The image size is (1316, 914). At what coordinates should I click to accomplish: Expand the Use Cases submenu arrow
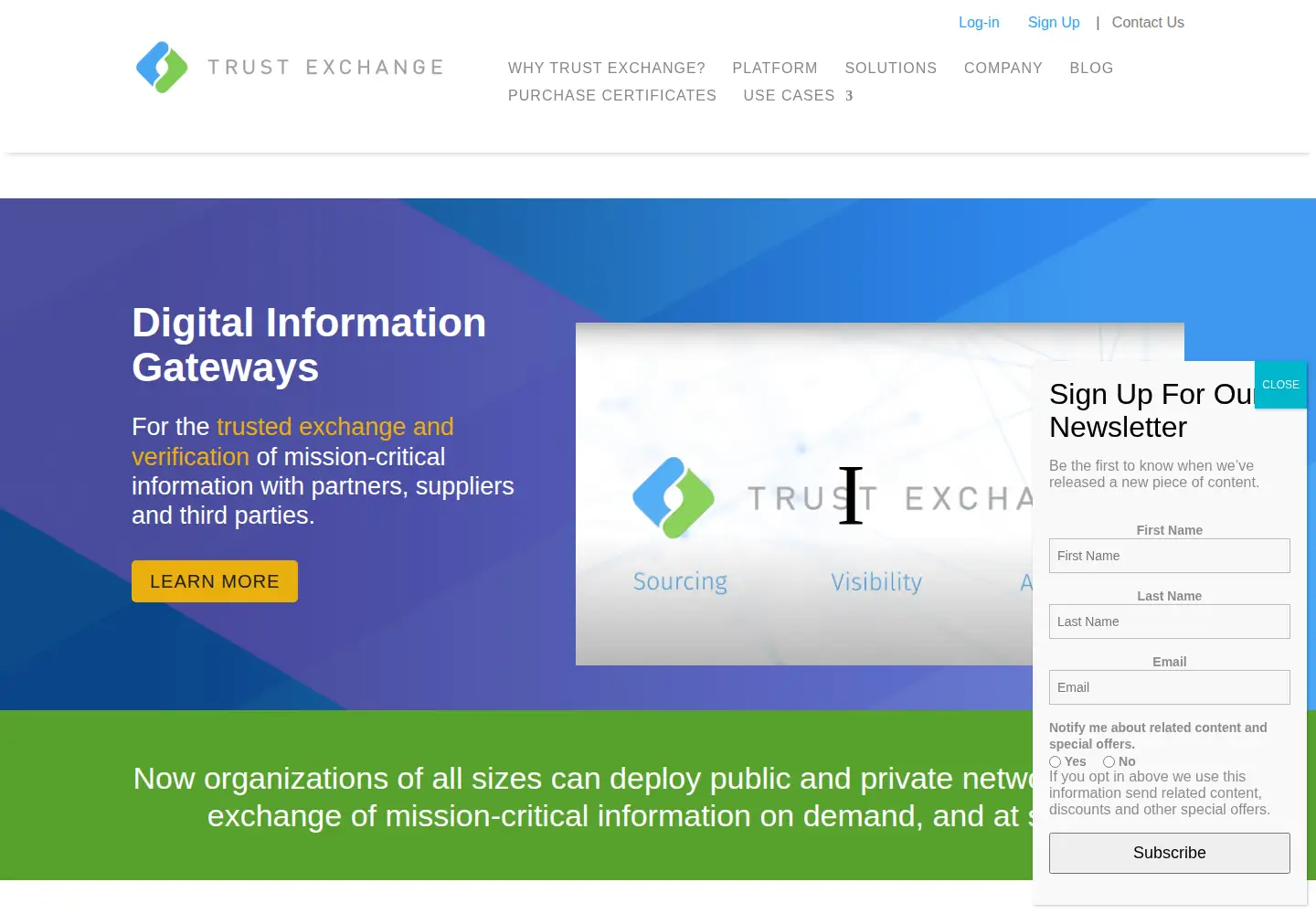(849, 96)
